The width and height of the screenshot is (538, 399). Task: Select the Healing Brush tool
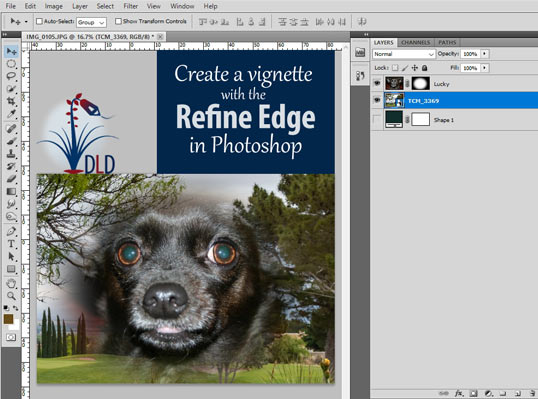coord(11,129)
